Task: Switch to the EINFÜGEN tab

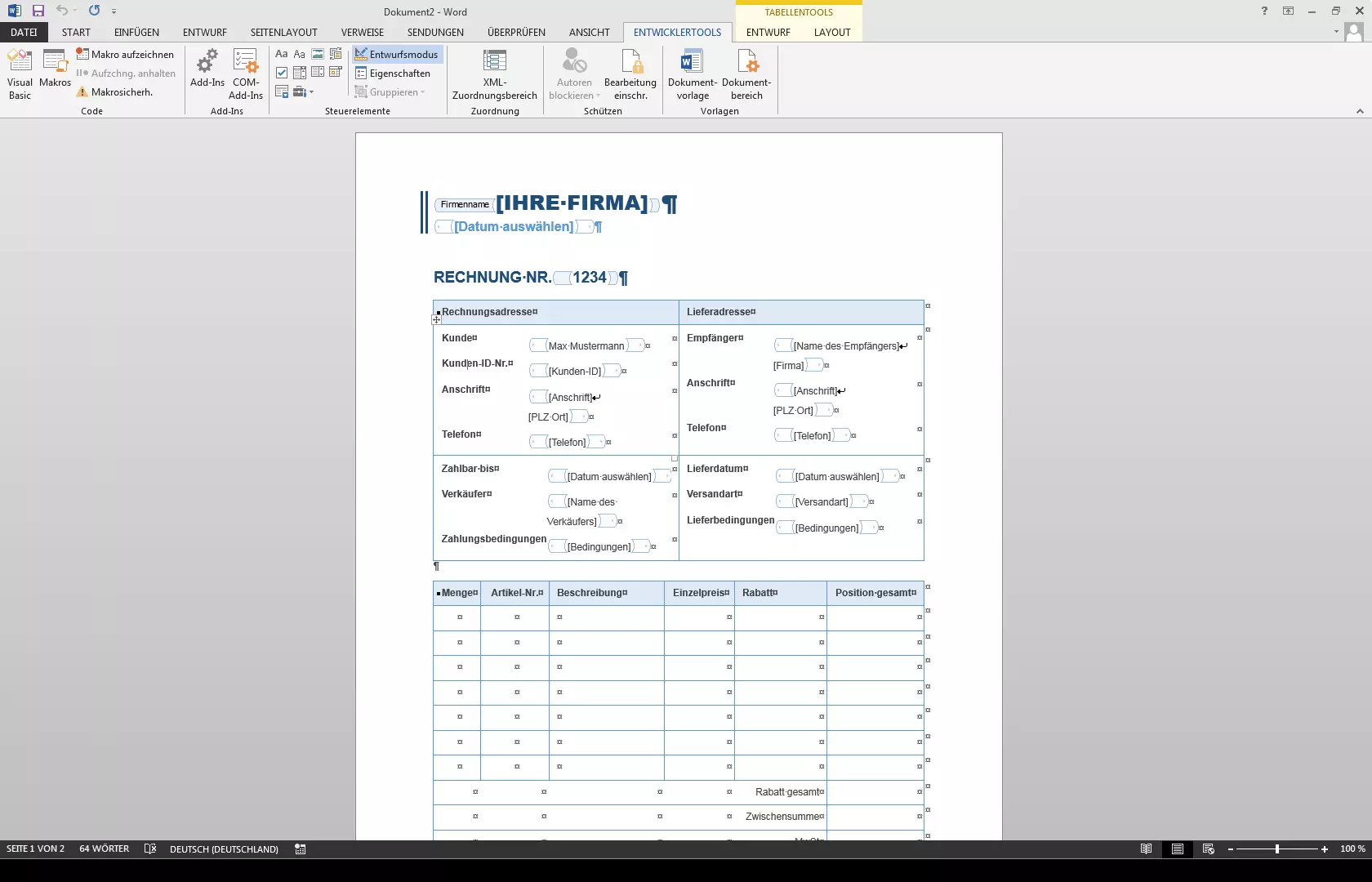Action: (x=136, y=32)
